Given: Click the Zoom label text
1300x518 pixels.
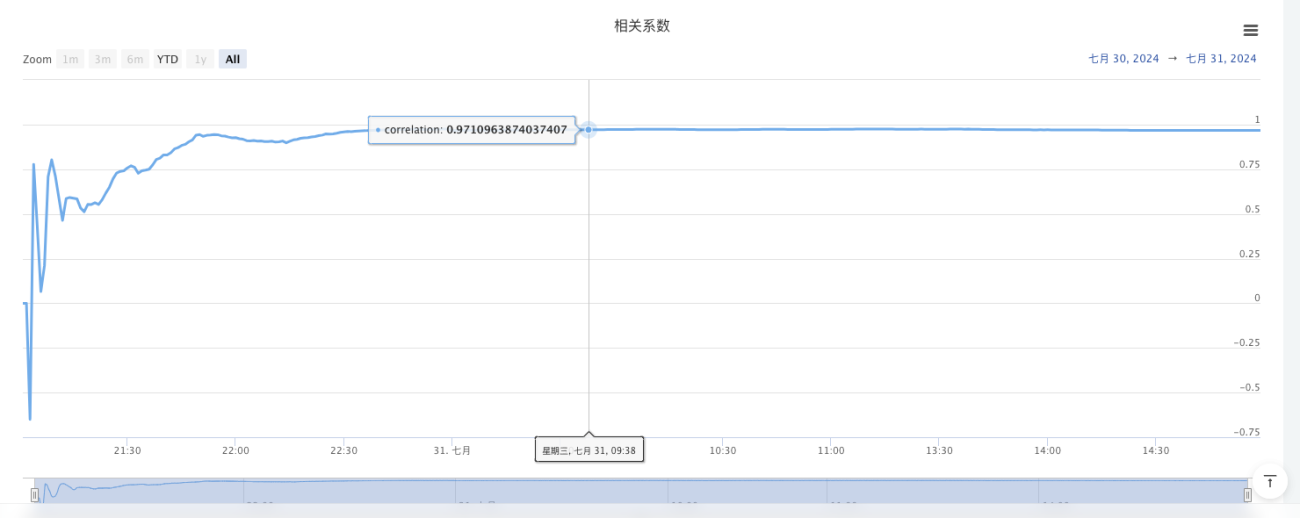Looking at the screenshot, I should click(x=37, y=59).
